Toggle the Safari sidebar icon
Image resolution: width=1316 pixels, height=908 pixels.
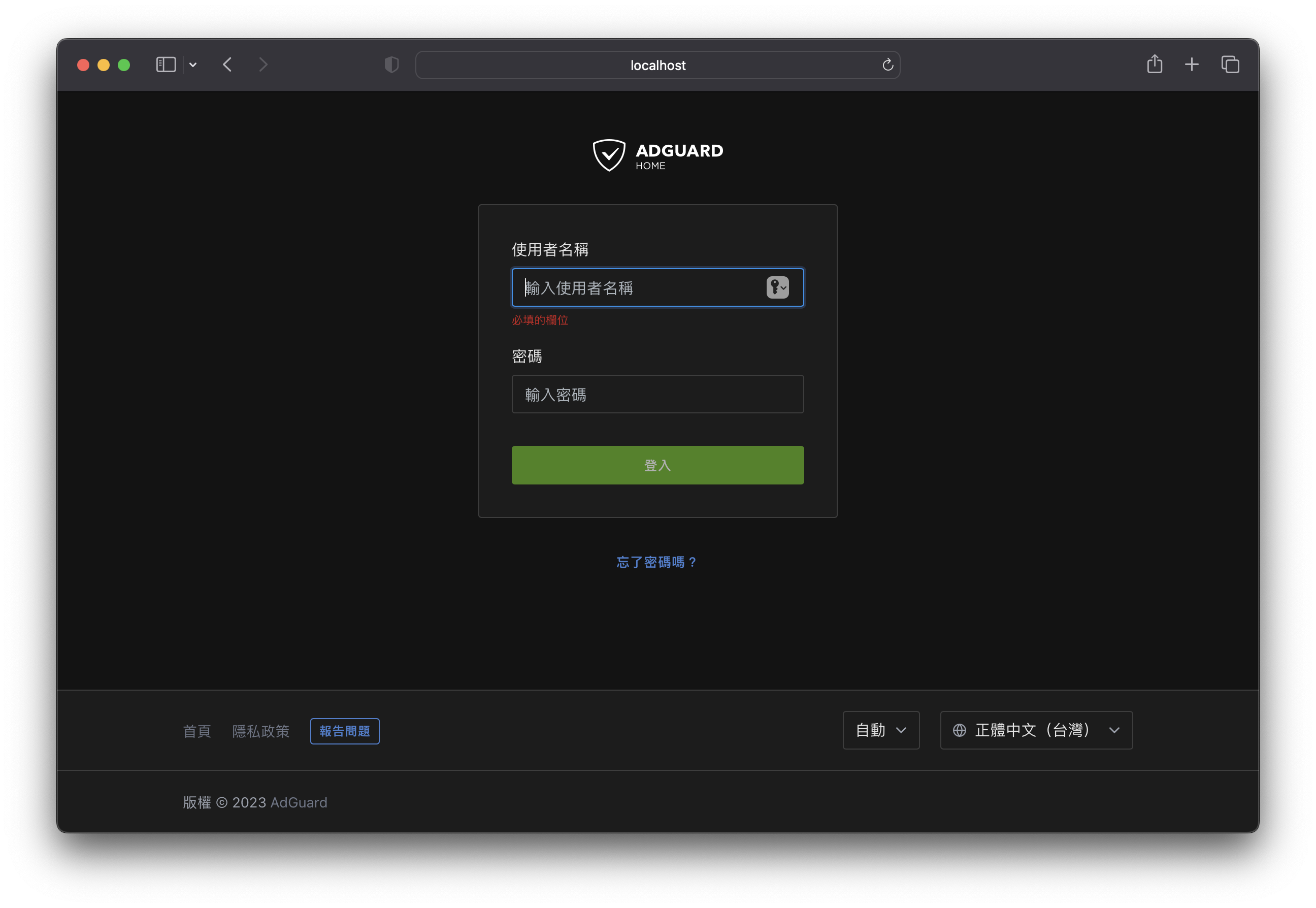[x=166, y=65]
